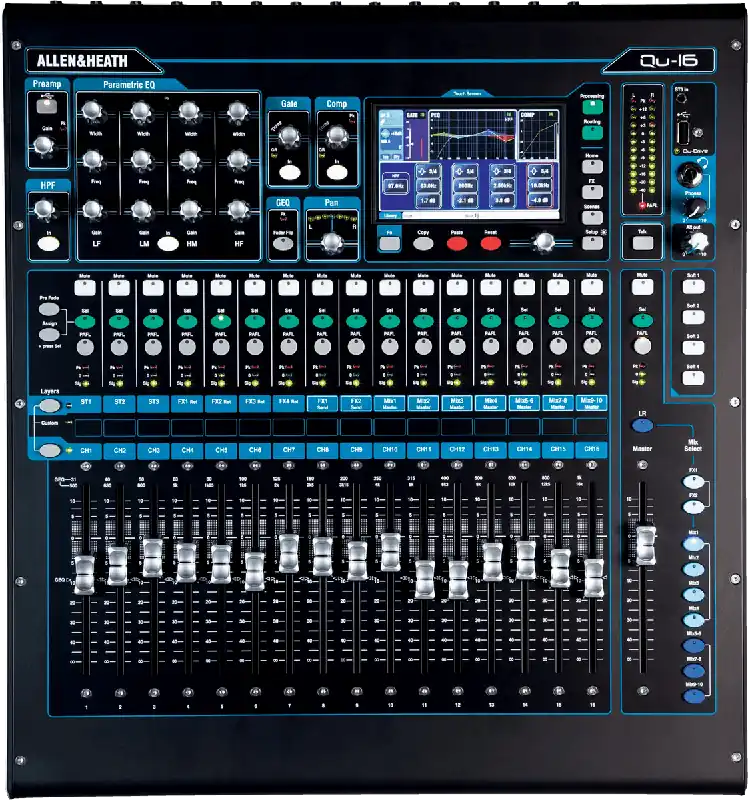The width and height of the screenshot is (748, 800).
Task: Push the Parametric EQ In button
Action: pyautogui.click(x=168, y=244)
